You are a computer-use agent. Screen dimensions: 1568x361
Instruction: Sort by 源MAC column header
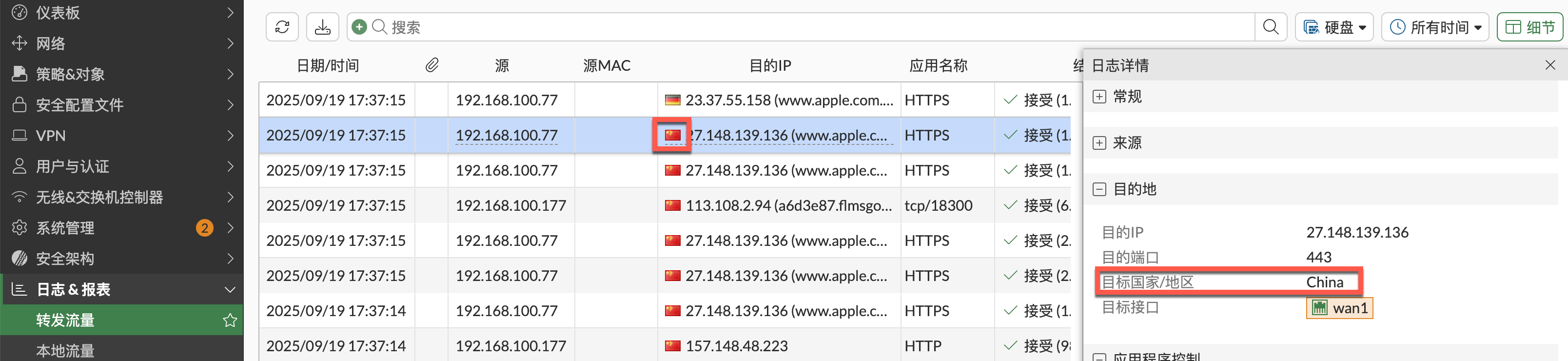point(606,65)
